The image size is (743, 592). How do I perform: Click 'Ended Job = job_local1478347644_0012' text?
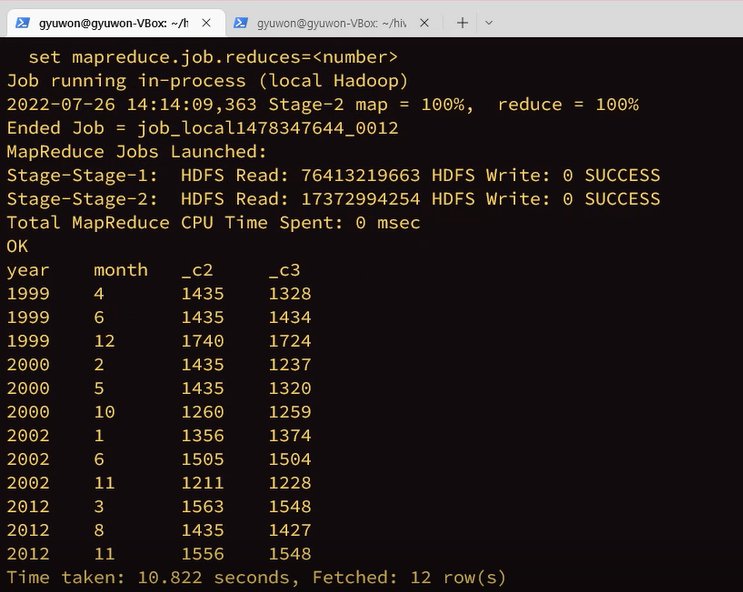(x=202, y=128)
